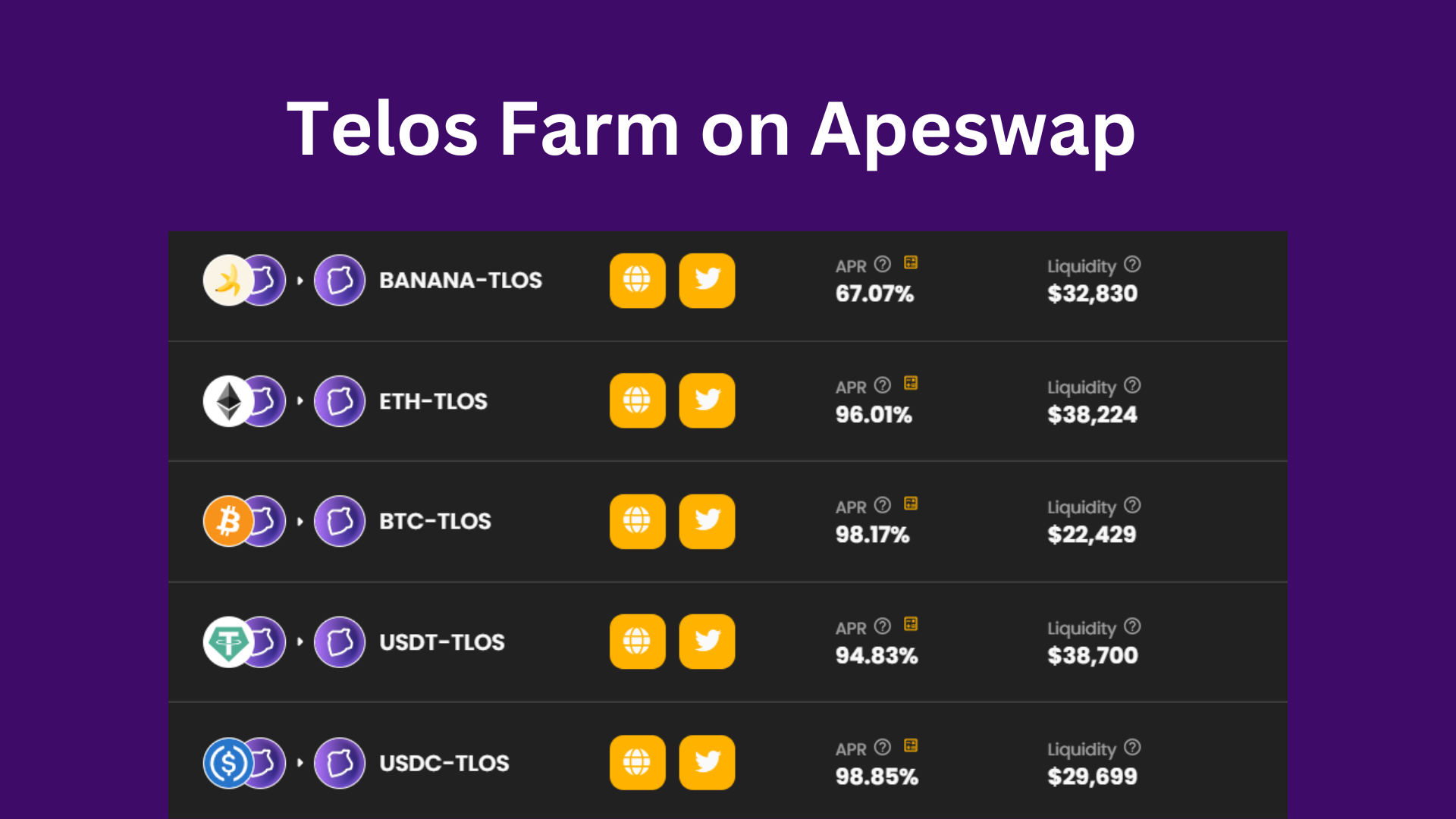Click the Liquidity question mark for BANANA-TLOS
Screen dimensions: 1456x819
1132,264
